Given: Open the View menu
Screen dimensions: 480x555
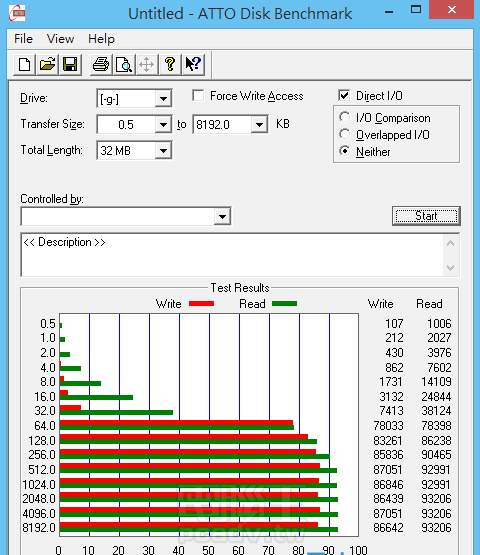Looking at the screenshot, I should [x=61, y=39].
